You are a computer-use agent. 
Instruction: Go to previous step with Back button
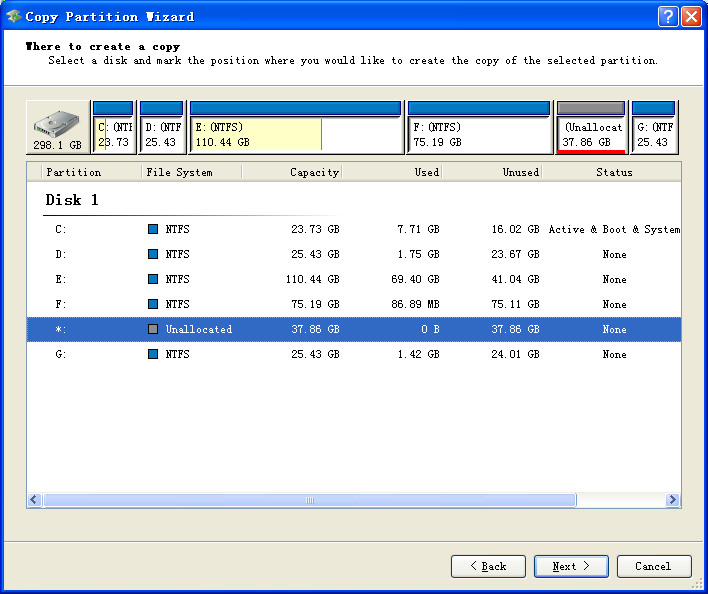click(x=488, y=566)
